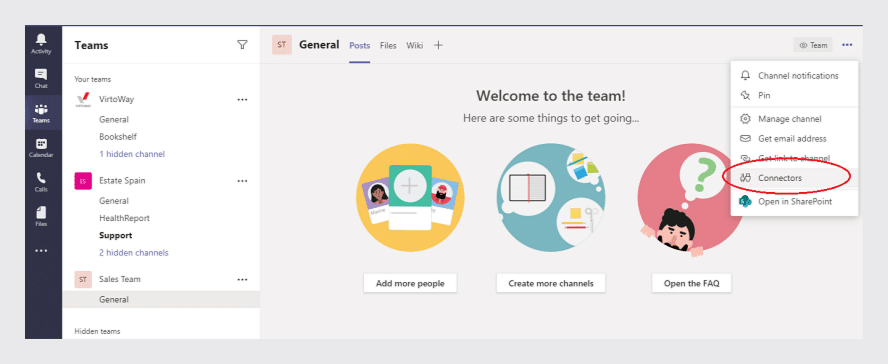
Task: Click the Pin icon in menu
Action: click(745, 95)
